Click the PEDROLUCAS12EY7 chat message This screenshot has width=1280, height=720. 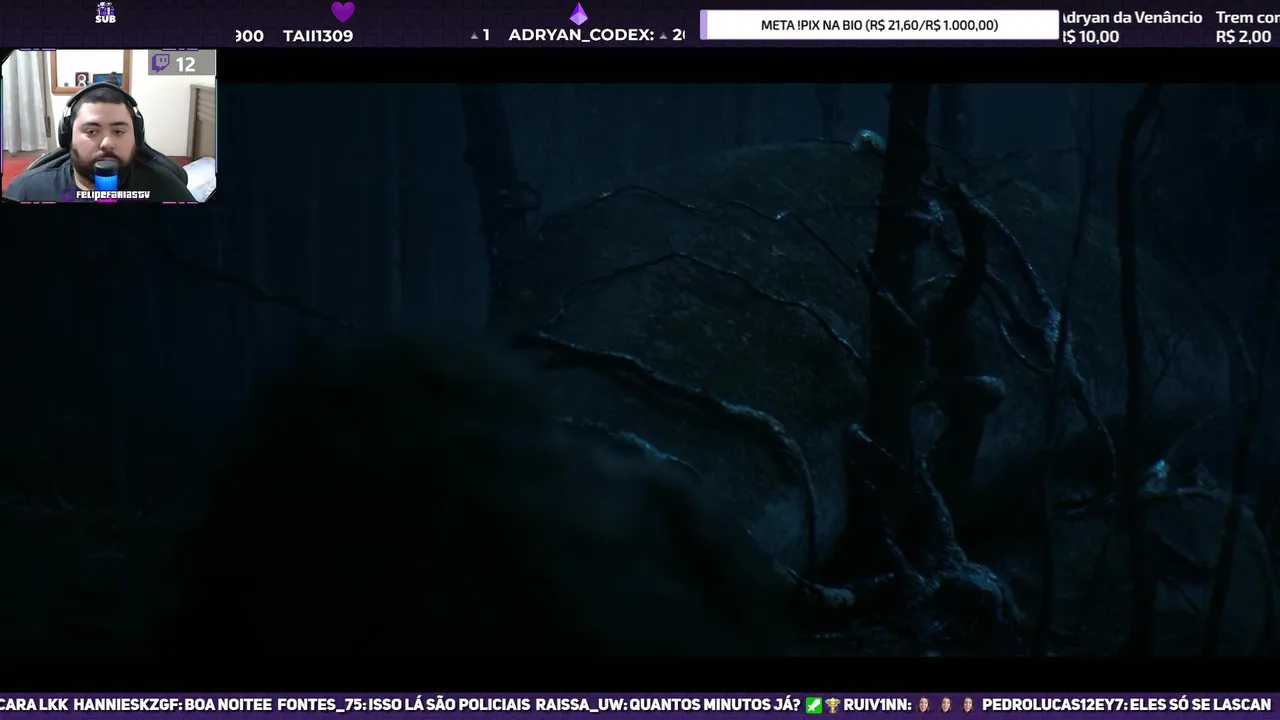pyautogui.click(x=1126, y=705)
